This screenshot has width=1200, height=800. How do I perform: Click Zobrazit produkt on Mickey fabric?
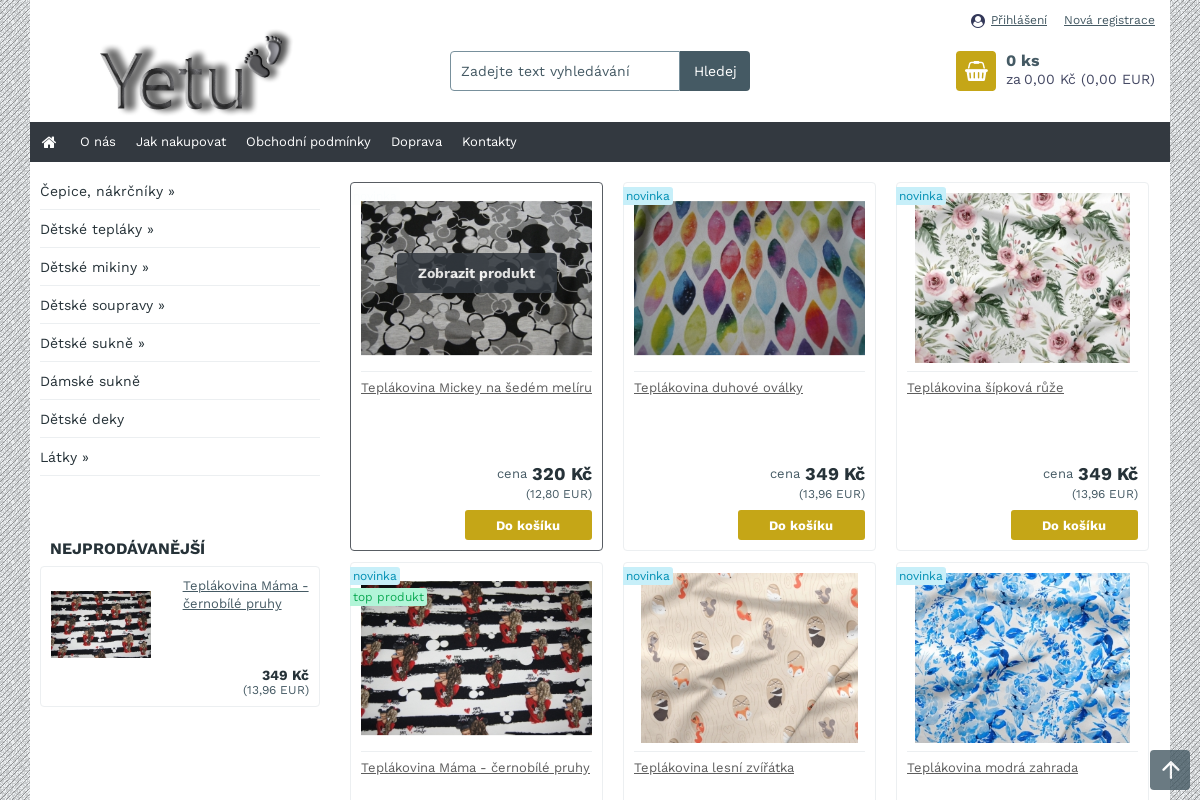click(476, 273)
